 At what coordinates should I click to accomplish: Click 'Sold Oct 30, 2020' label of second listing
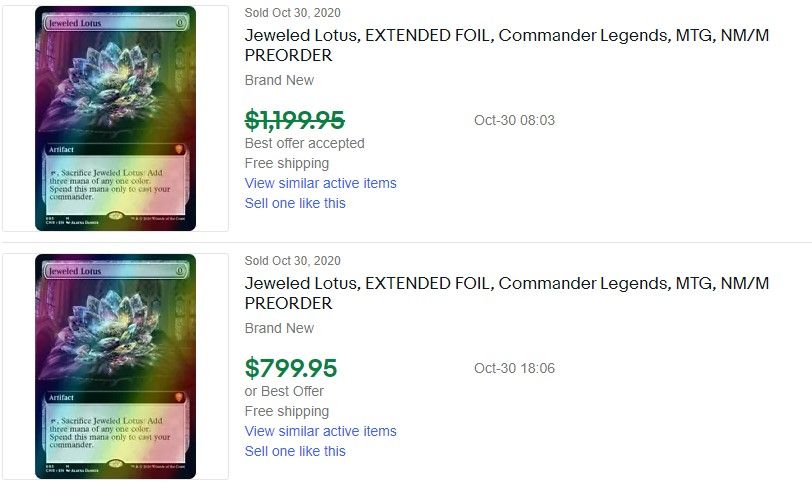tap(293, 261)
